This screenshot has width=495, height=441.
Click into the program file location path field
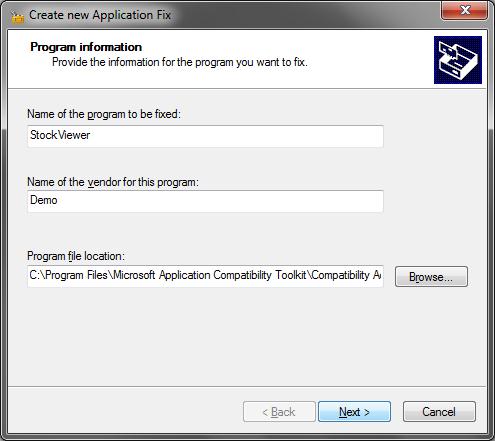205,276
